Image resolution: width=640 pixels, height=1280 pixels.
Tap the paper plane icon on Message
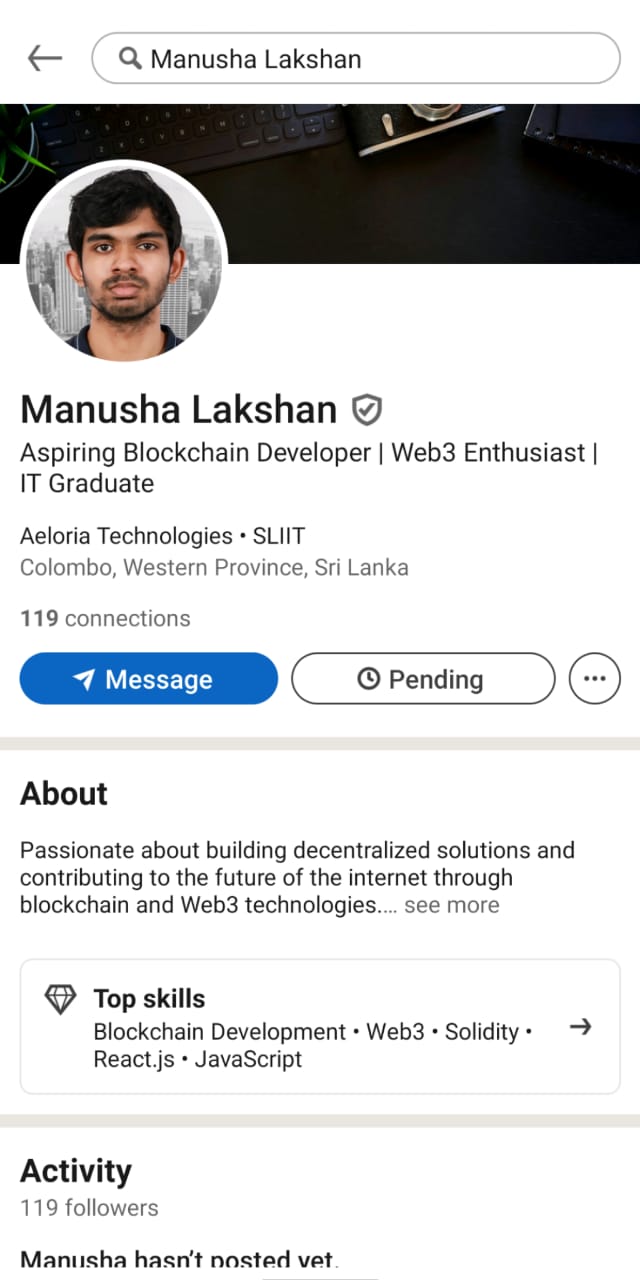[85, 680]
